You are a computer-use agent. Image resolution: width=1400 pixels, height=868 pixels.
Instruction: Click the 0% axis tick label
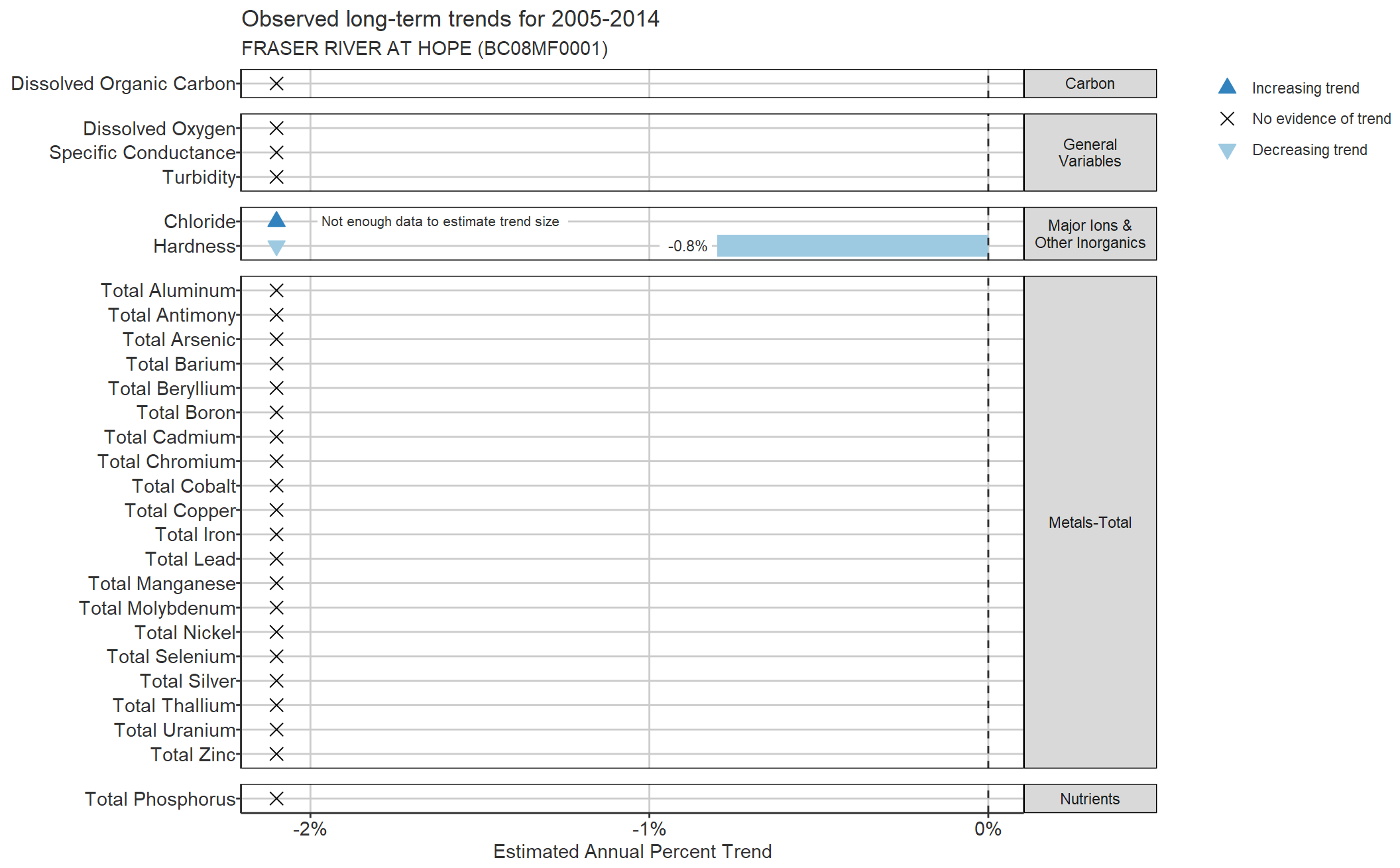988,829
